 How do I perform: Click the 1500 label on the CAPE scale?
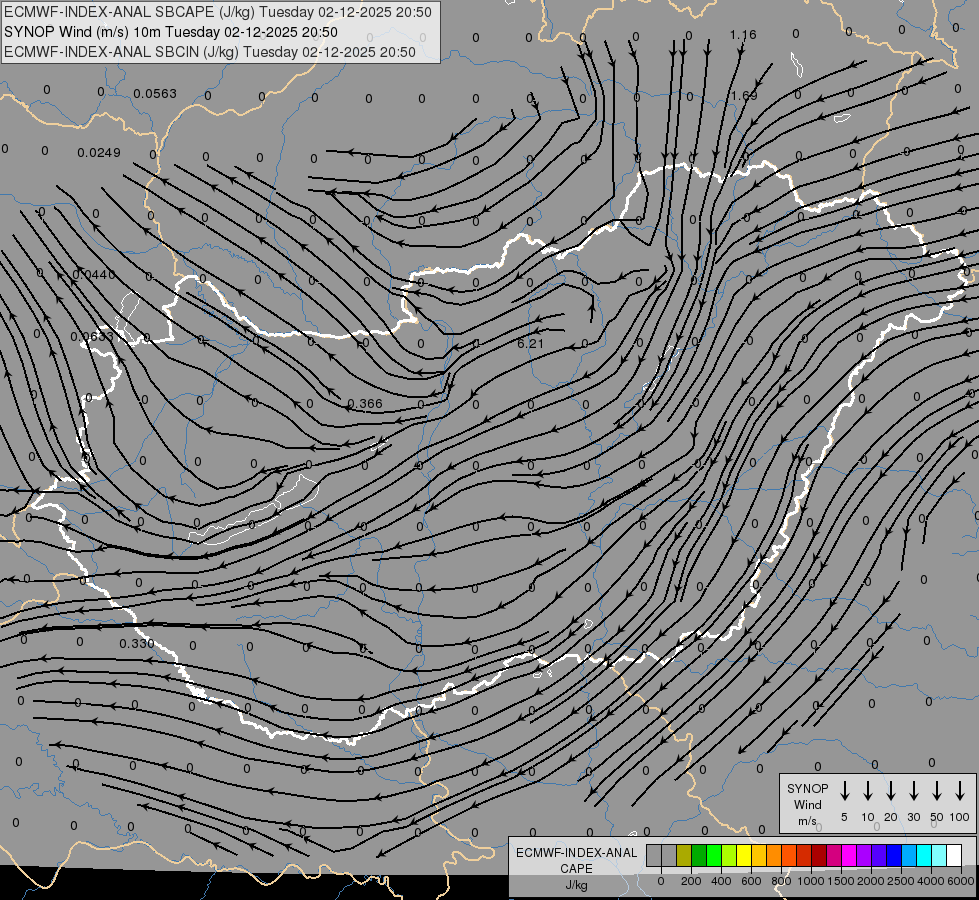tap(841, 881)
